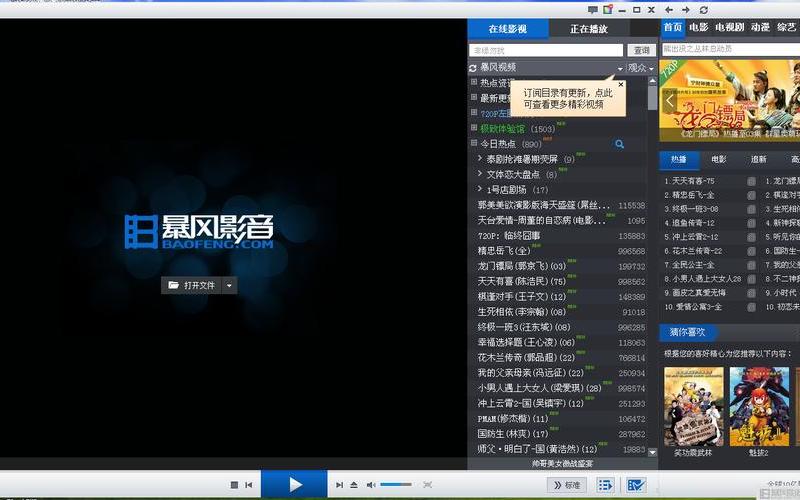The height and width of the screenshot is (500, 800).
Task: Expand 泰剧抢滩暑期荧屏 sub-item
Action: coord(480,159)
